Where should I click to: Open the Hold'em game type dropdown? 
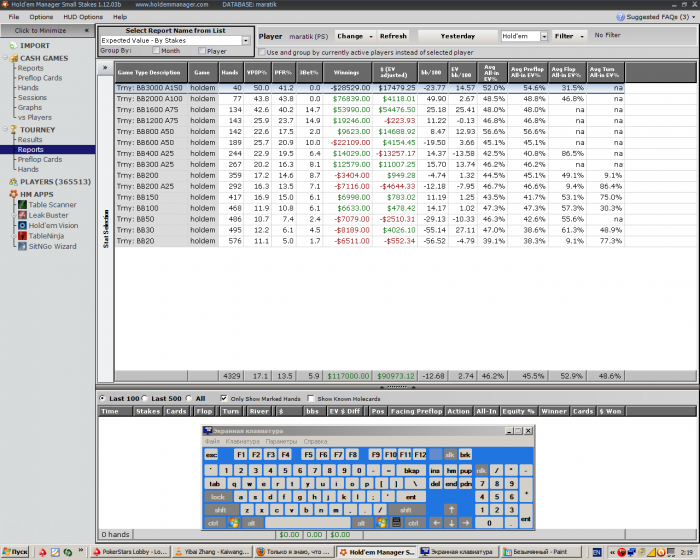click(x=544, y=37)
